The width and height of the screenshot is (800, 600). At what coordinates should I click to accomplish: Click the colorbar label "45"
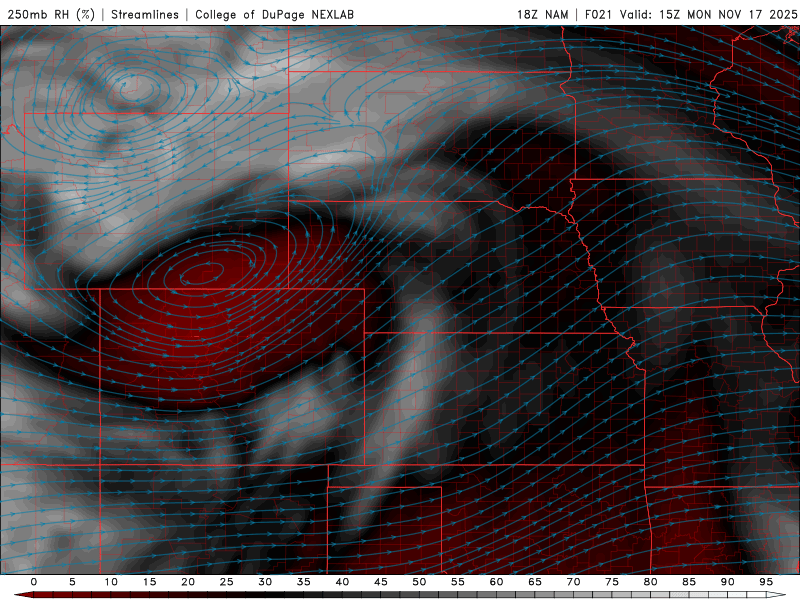(x=380, y=582)
